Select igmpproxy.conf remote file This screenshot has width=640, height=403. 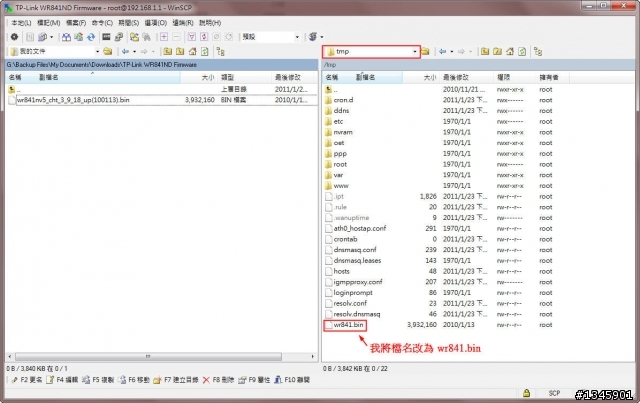point(358,282)
